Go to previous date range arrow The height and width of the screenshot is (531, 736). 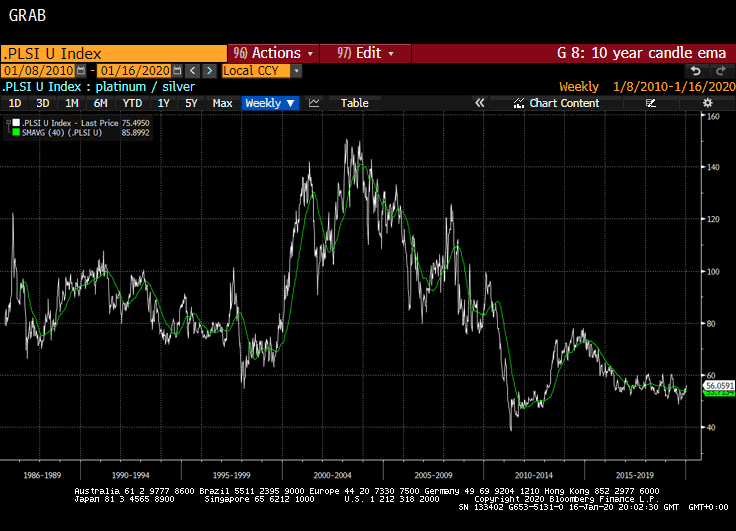(192, 71)
